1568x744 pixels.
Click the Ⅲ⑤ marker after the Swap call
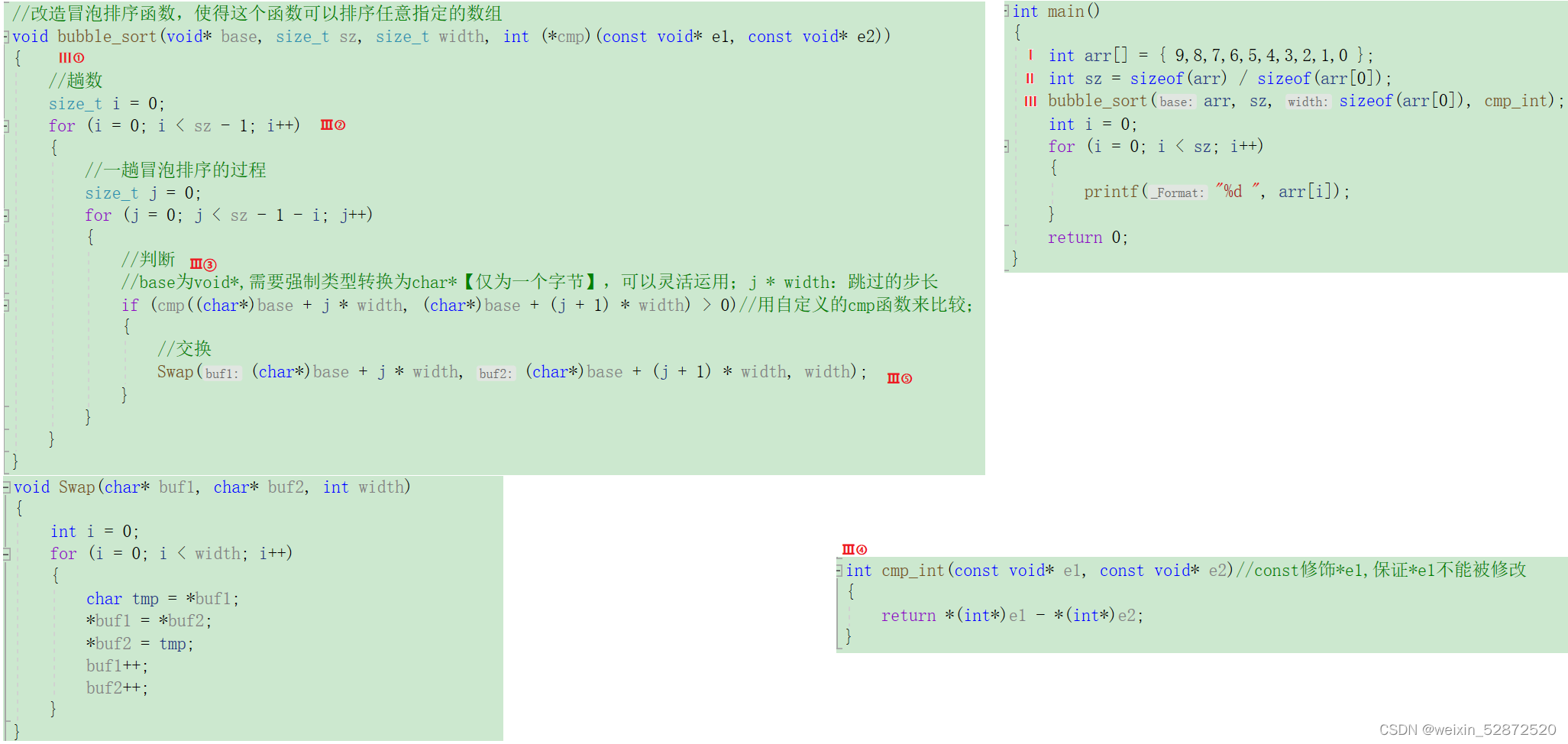click(898, 377)
